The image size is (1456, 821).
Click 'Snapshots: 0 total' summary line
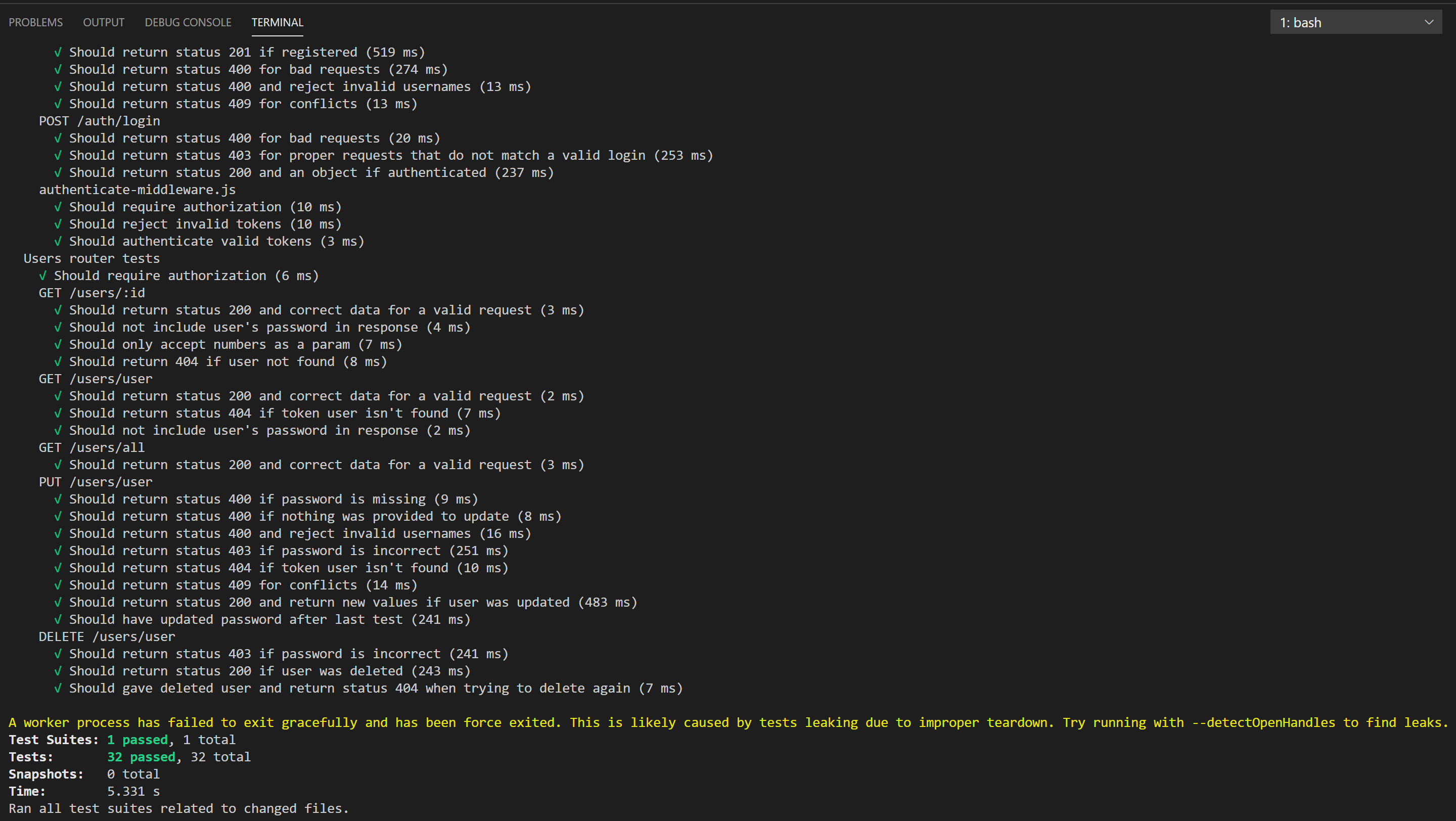pyautogui.click(x=84, y=774)
